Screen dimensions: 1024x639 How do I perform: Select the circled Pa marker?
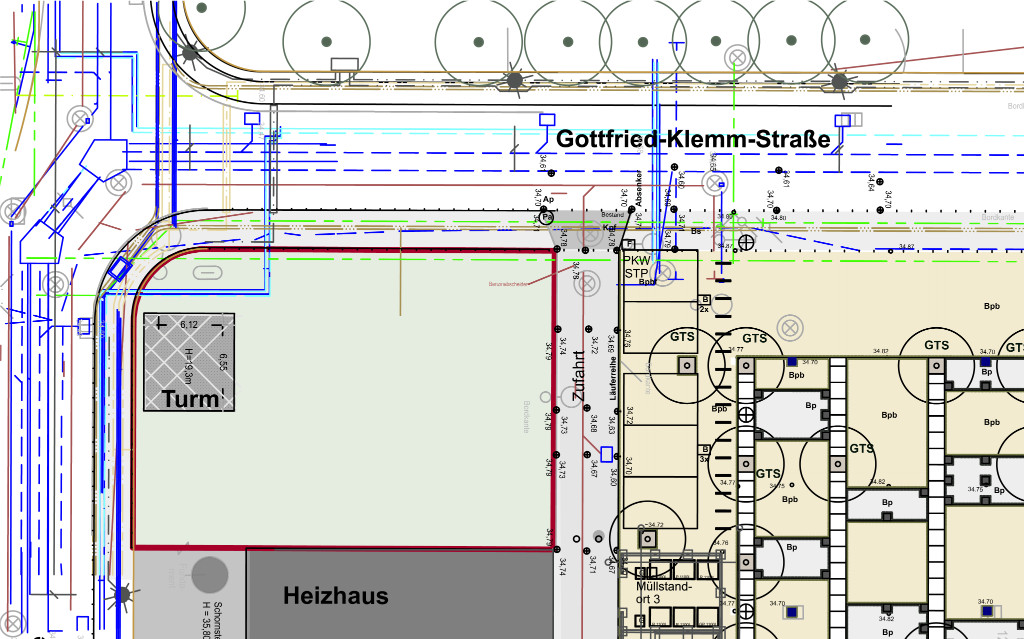click(x=547, y=216)
